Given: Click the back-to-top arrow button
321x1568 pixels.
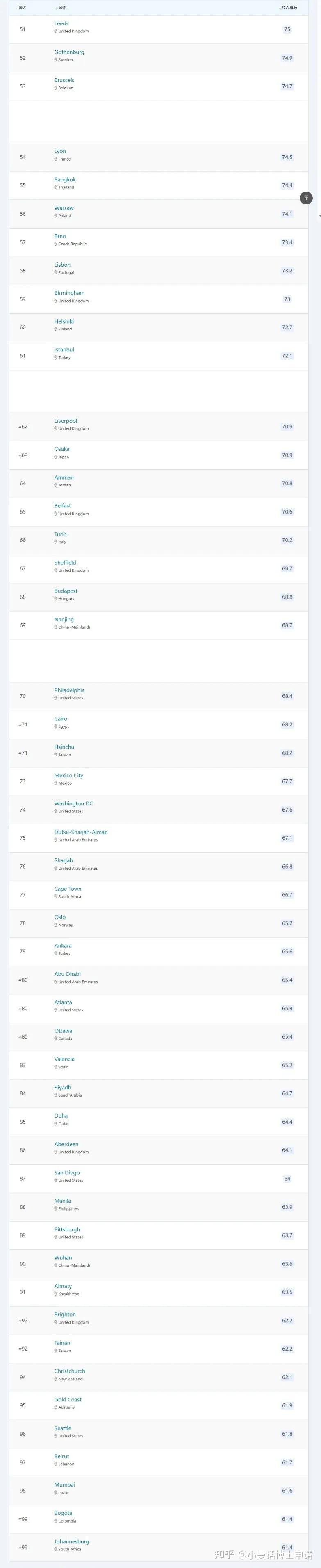Looking at the screenshot, I should [x=306, y=198].
